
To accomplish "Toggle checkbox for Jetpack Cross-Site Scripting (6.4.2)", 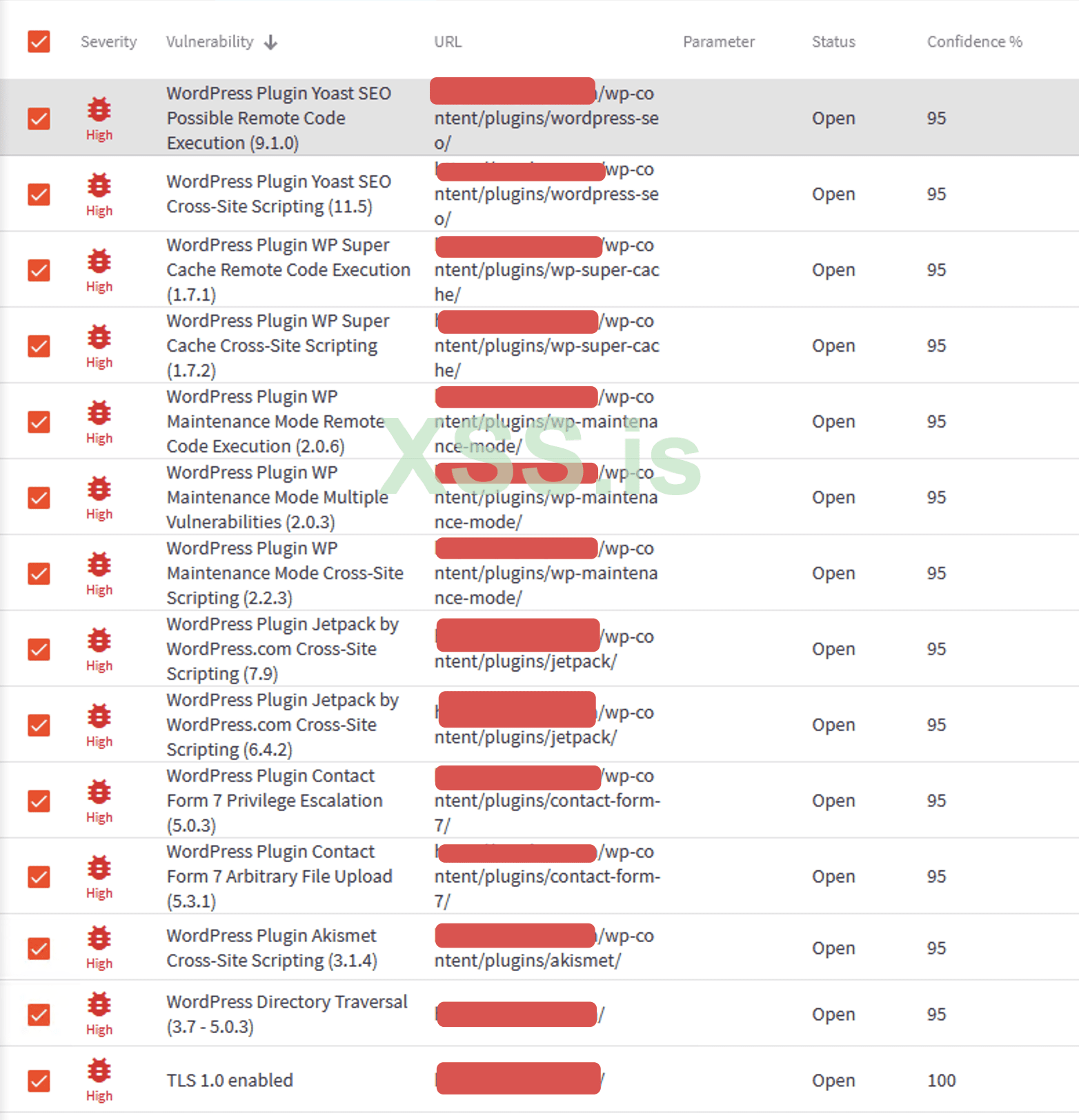I will [x=39, y=725].
